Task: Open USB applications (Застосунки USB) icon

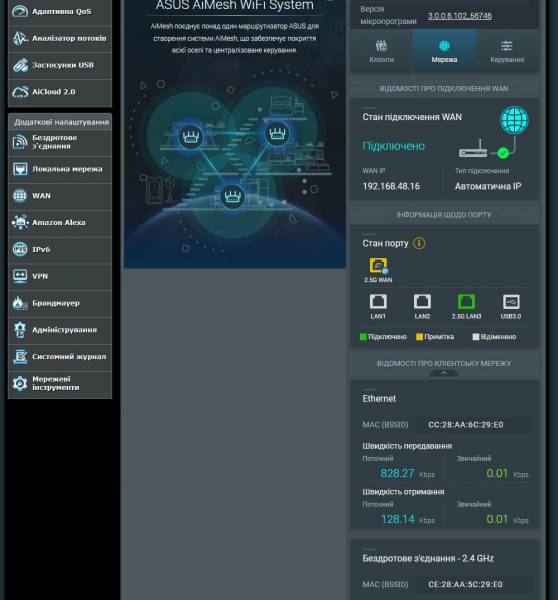Action: click(20, 65)
